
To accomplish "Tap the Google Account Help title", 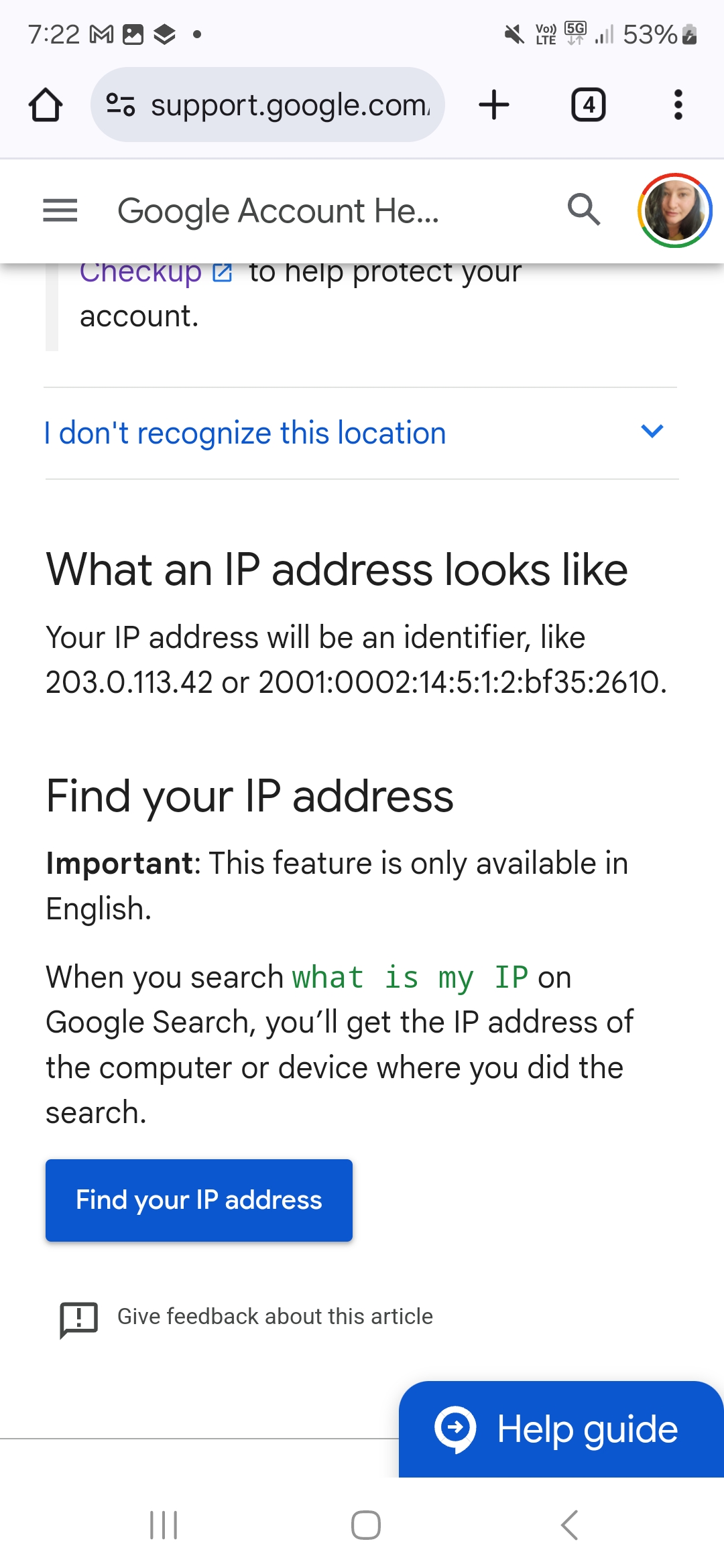I will (278, 211).
